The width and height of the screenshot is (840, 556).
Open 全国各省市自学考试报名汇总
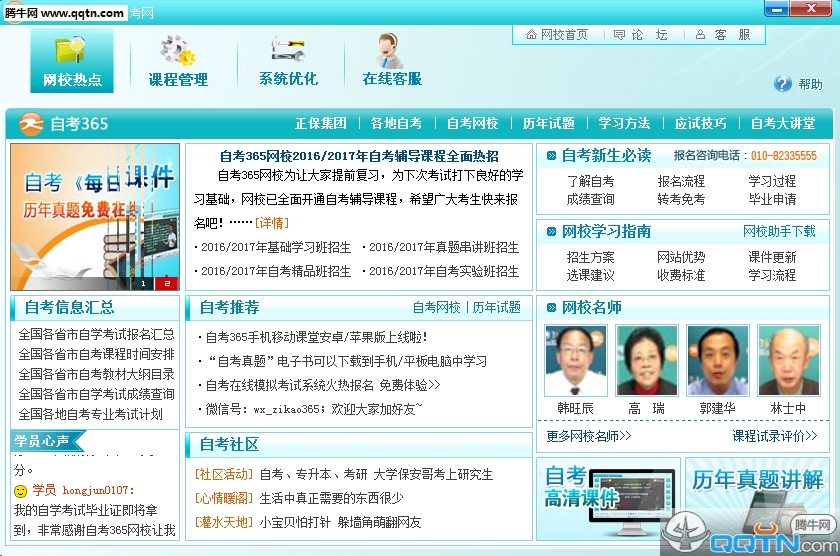coord(96,335)
